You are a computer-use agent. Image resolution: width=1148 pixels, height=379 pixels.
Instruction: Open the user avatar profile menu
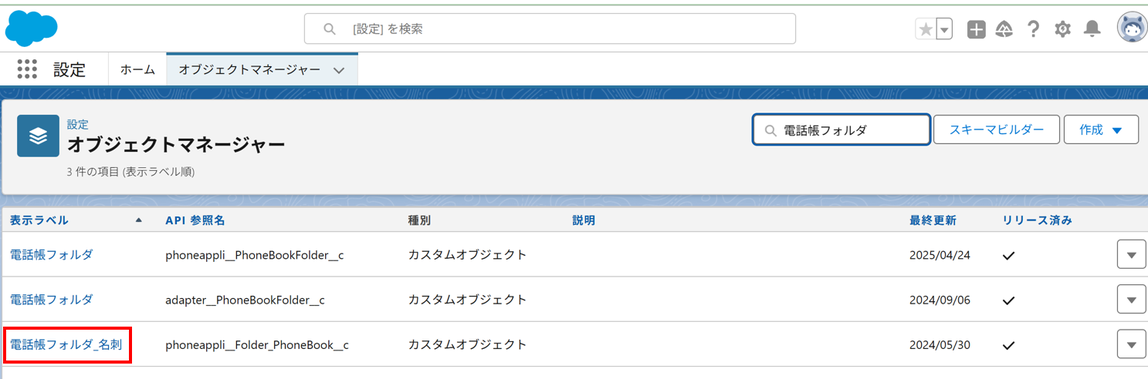(x=1131, y=29)
